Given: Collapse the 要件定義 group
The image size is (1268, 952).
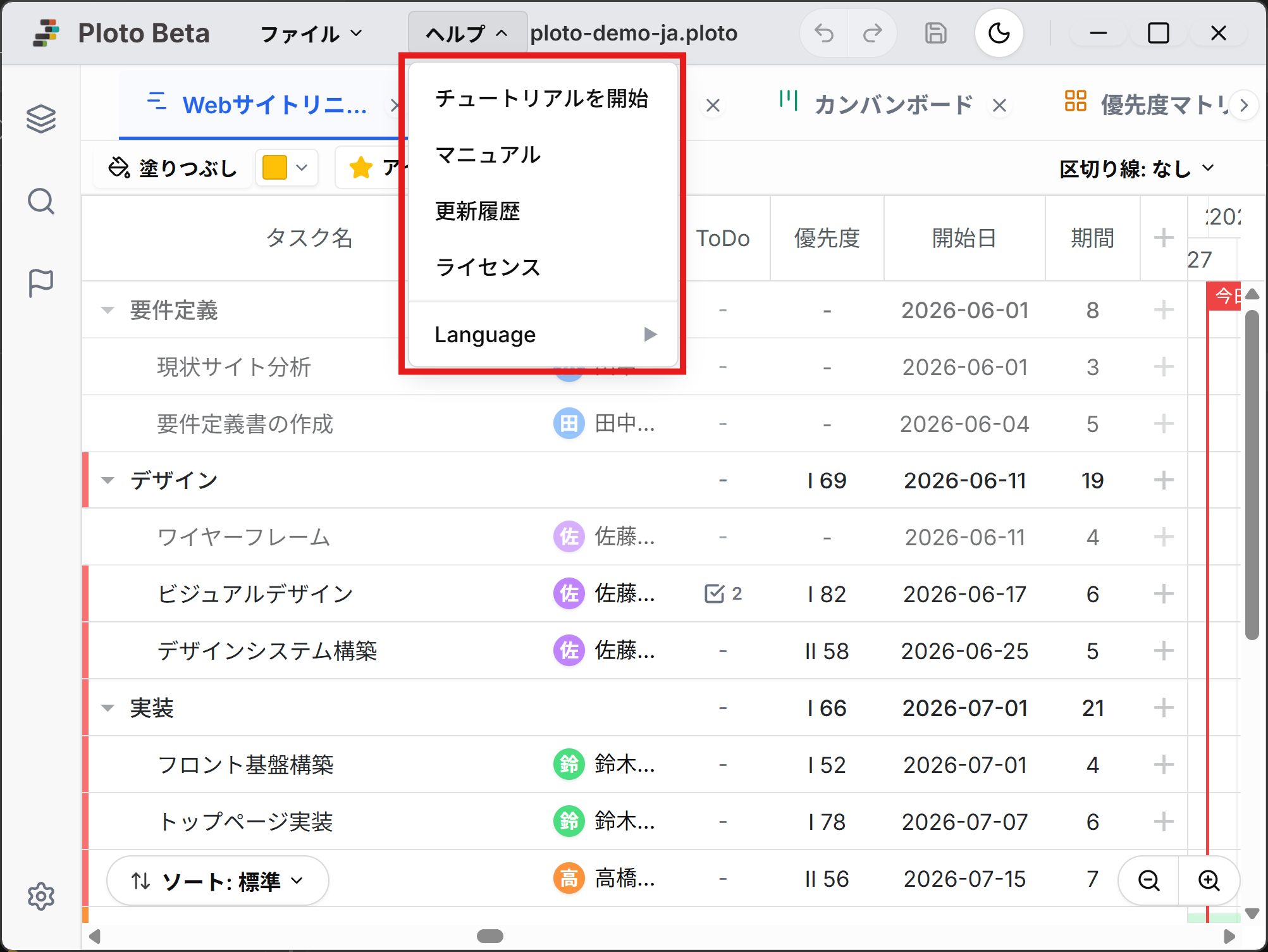Looking at the screenshot, I should pyautogui.click(x=108, y=310).
